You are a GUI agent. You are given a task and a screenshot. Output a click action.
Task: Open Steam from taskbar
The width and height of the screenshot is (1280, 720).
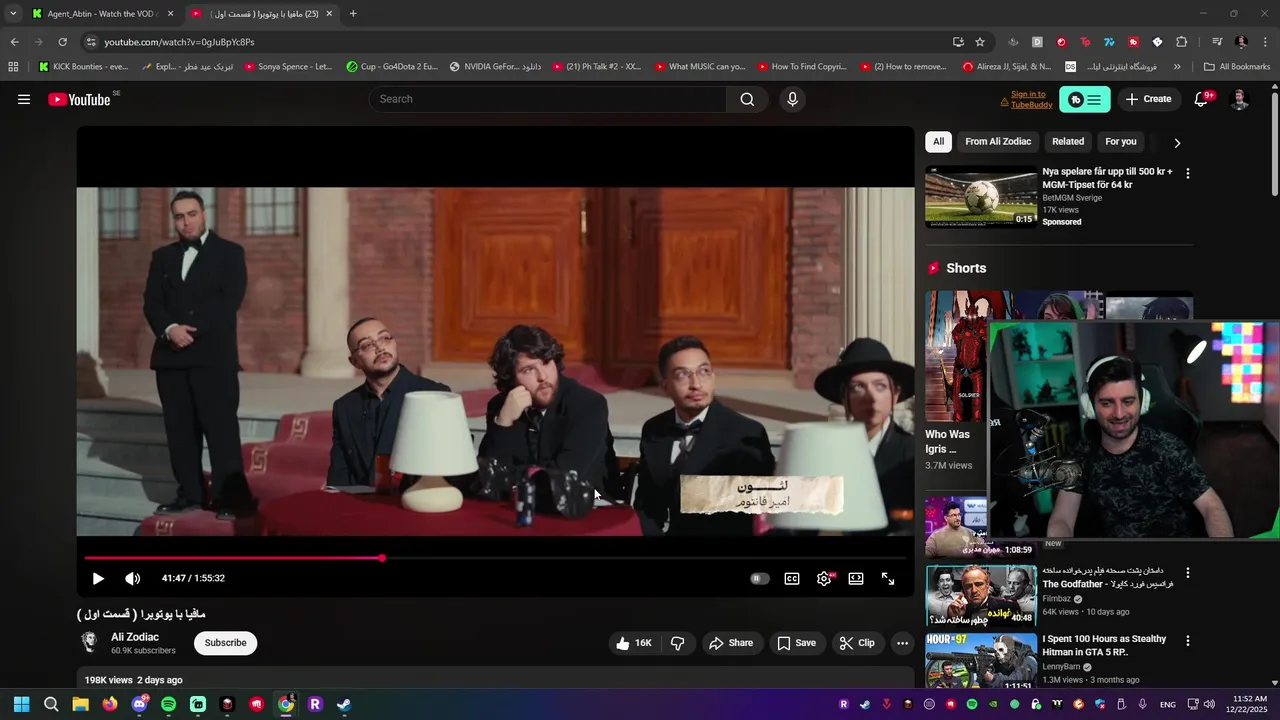click(x=344, y=704)
